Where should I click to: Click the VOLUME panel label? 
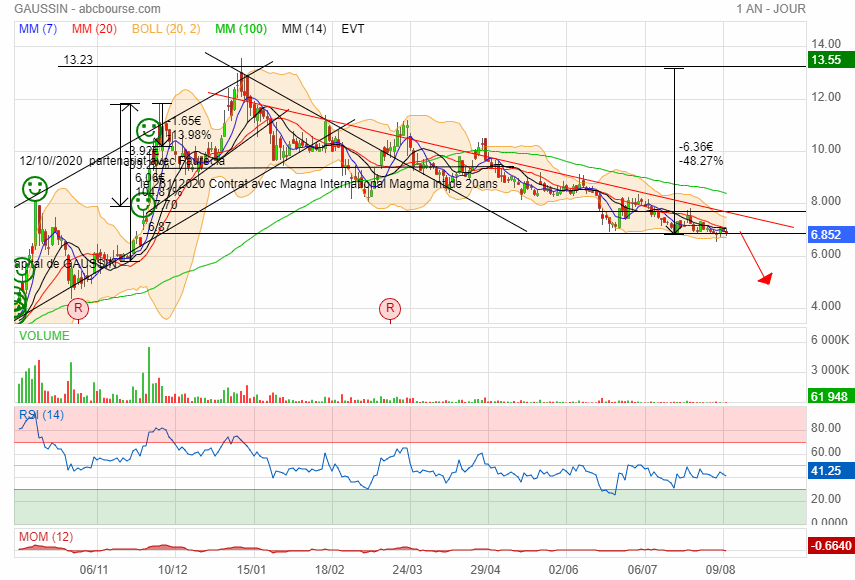click(x=44, y=336)
